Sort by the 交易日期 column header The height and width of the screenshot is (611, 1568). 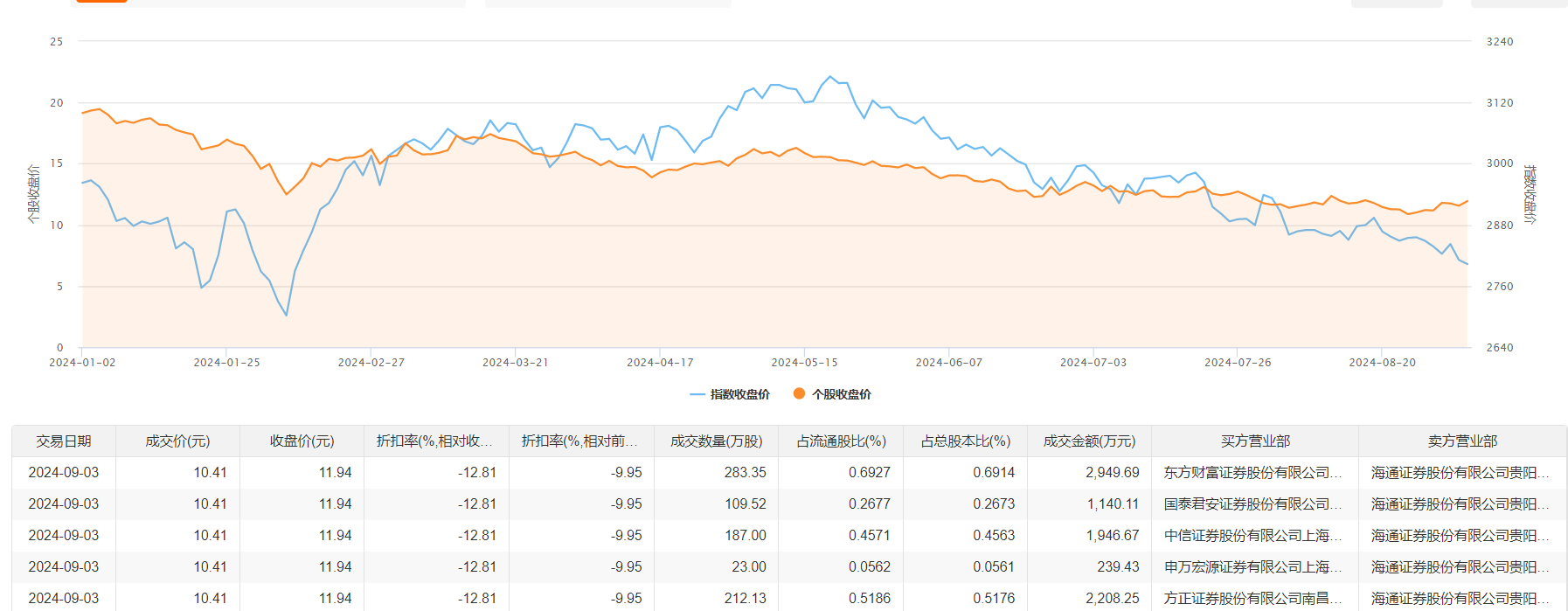pyautogui.click(x=64, y=441)
